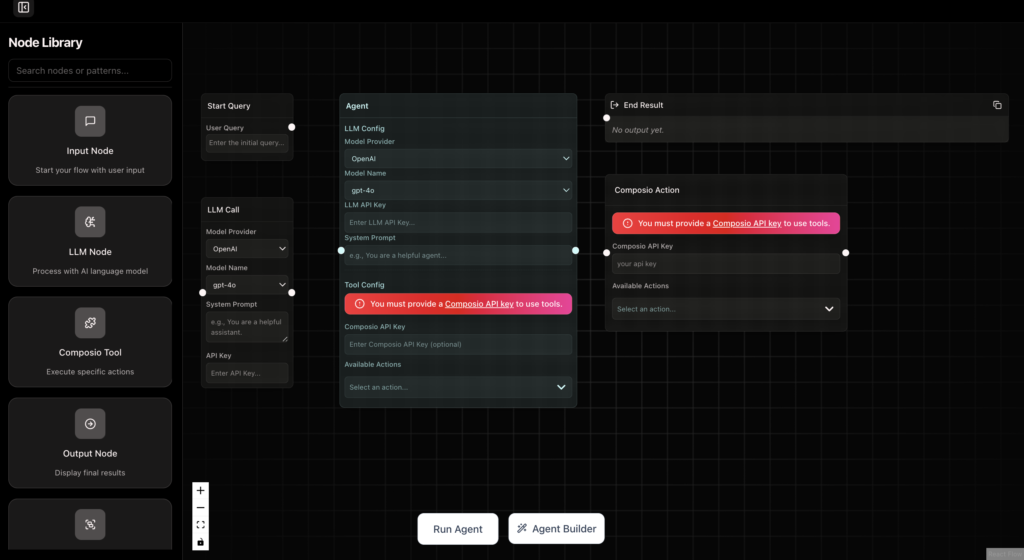Click the Start Query user query field
The image size is (1024, 560).
(x=247, y=143)
